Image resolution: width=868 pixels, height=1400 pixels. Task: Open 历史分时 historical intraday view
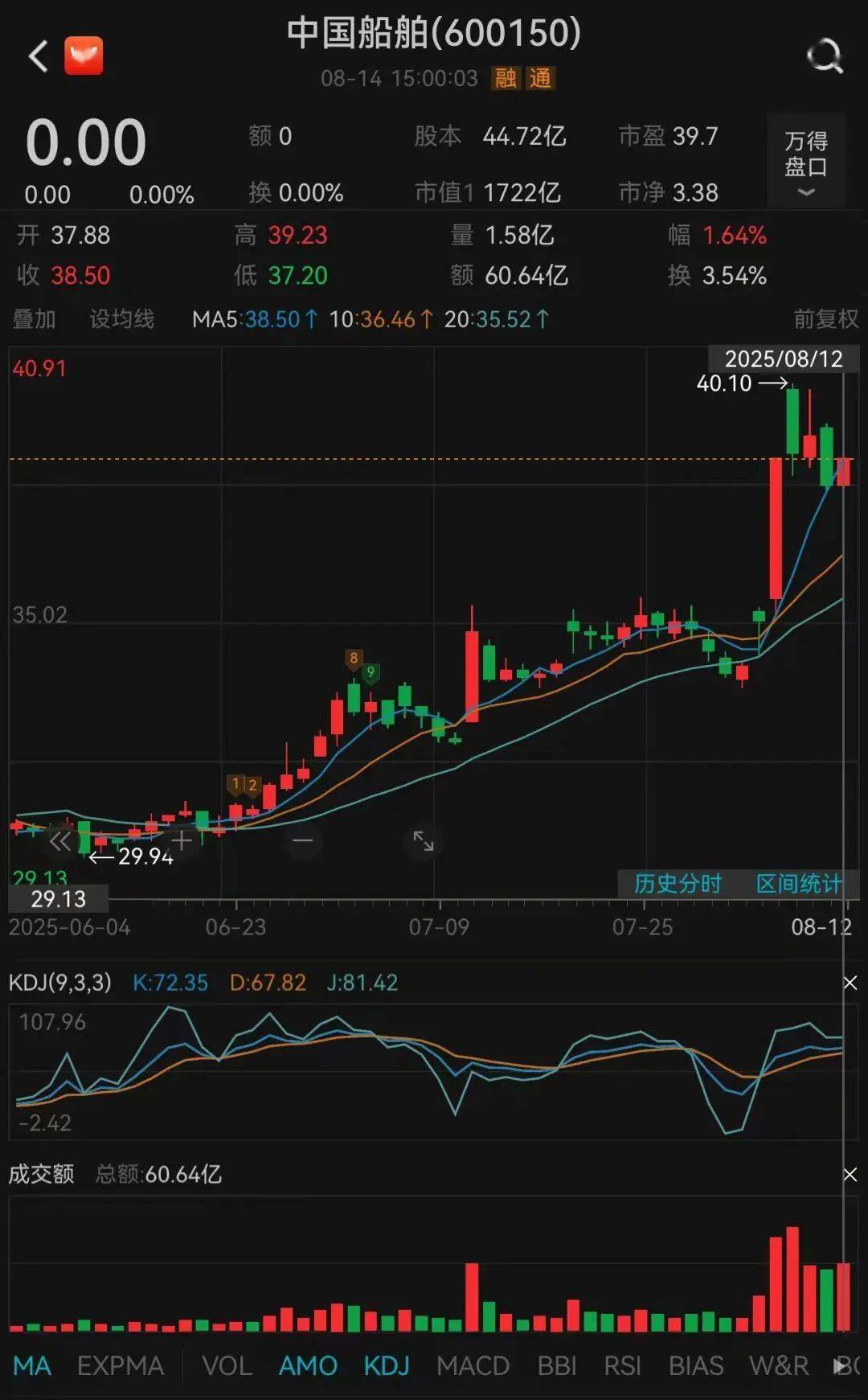coord(678,884)
